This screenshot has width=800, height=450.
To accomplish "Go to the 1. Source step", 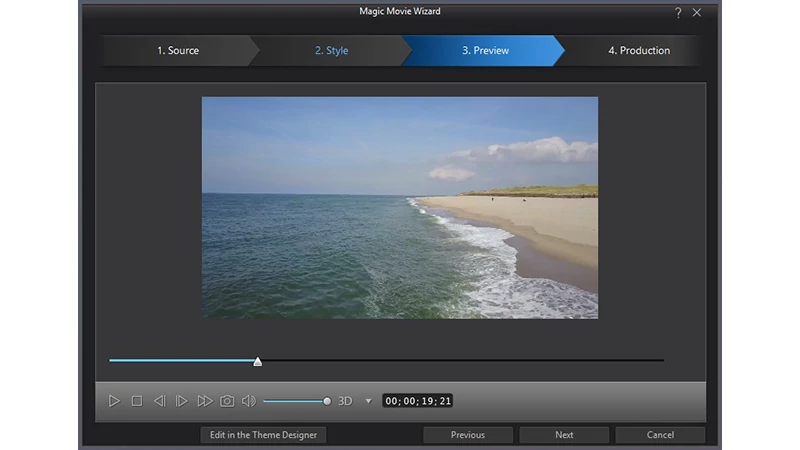I will pyautogui.click(x=178, y=51).
